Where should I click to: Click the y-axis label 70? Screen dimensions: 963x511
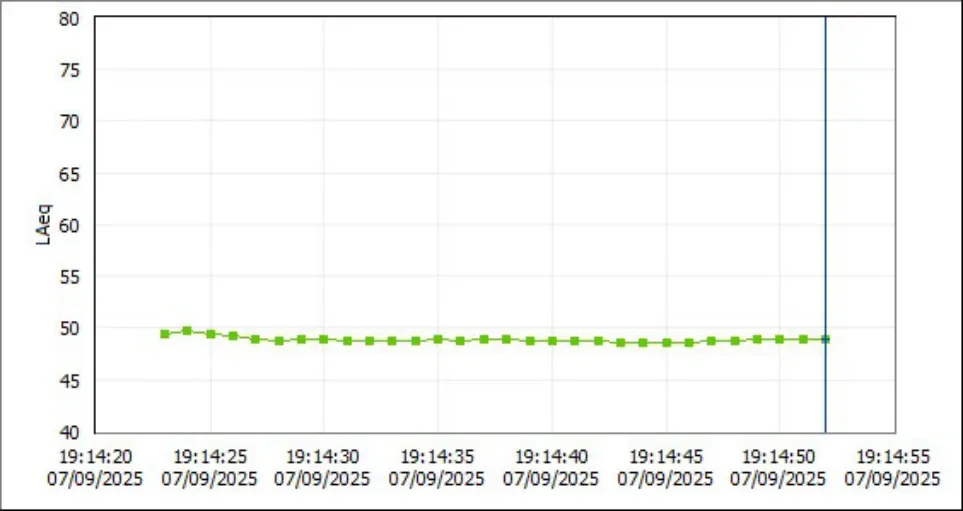point(69,122)
